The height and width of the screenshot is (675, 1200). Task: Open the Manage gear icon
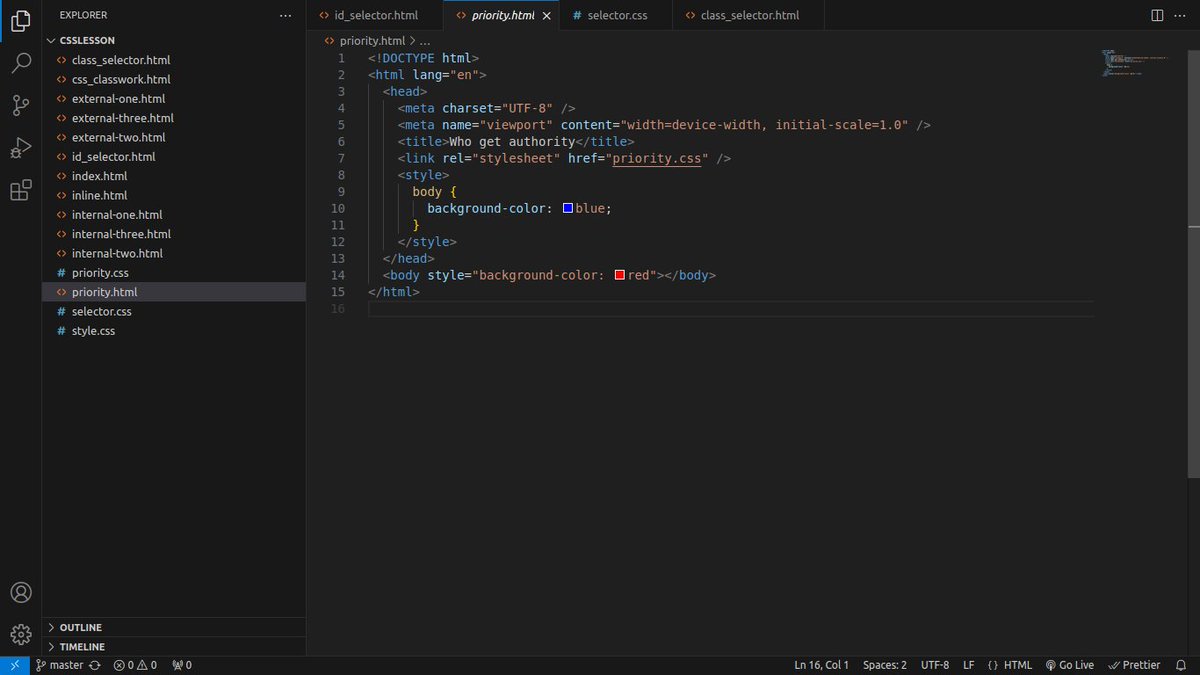pyautogui.click(x=20, y=634)
